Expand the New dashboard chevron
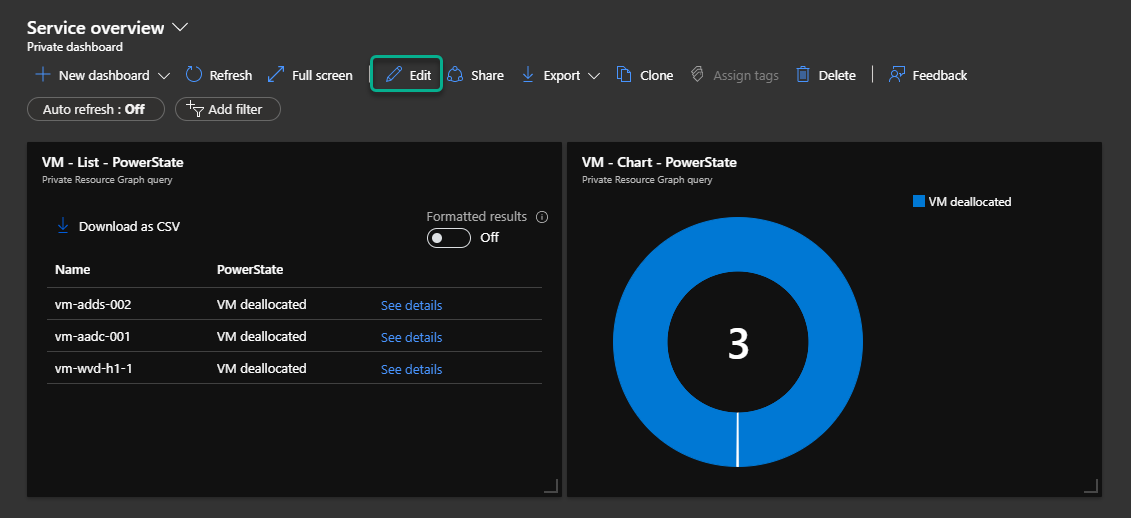The width and height of the screenshot is (1131, 518). 164,76
